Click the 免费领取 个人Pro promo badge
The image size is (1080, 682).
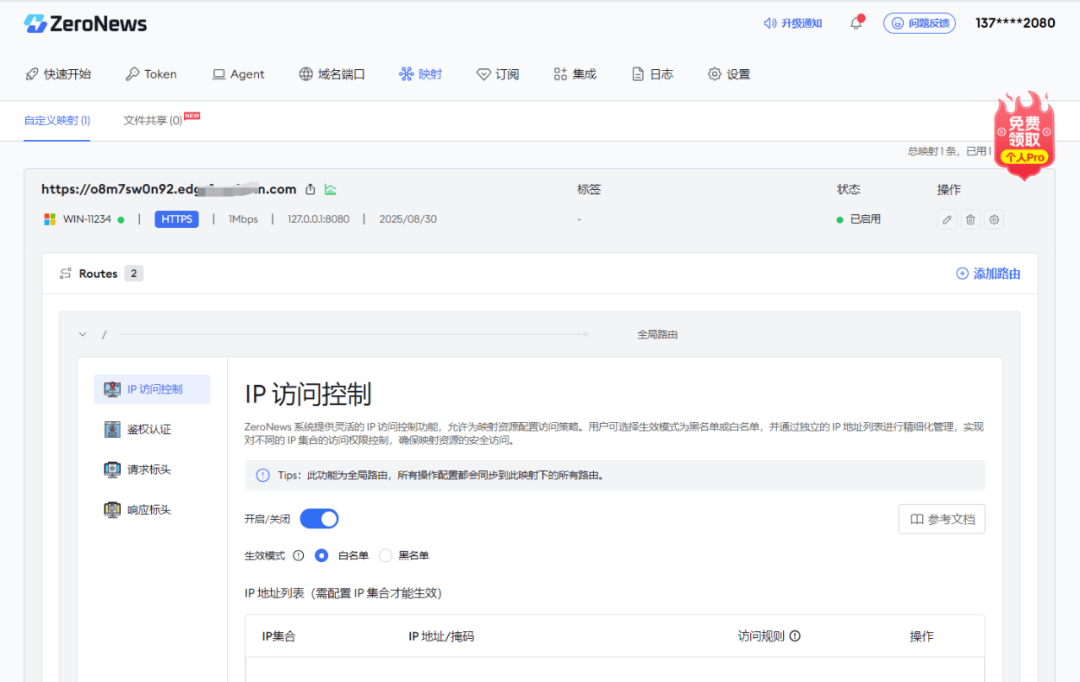[x=1023, y=135]
